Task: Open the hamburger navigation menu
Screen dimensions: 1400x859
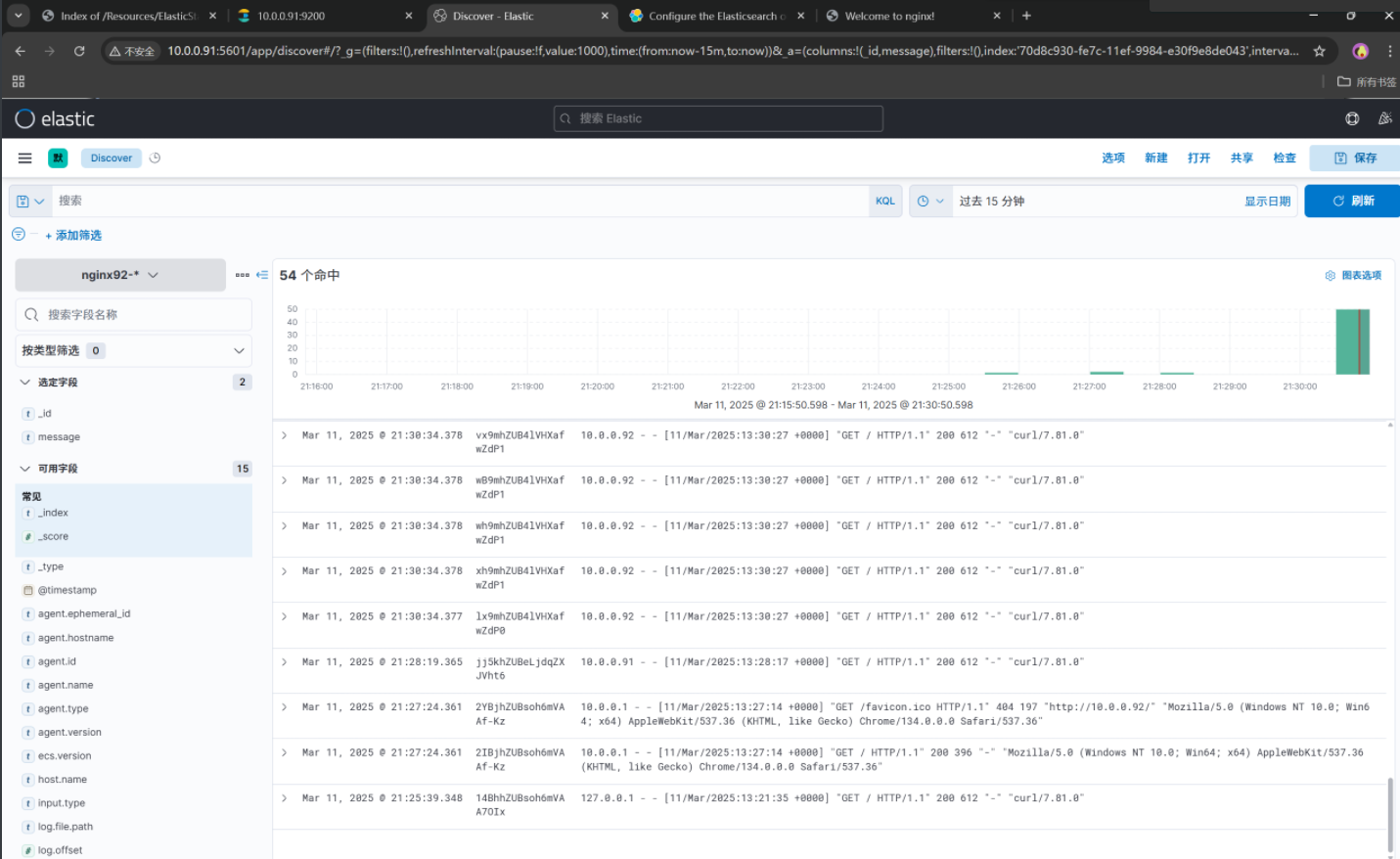Action: [25, 158]
